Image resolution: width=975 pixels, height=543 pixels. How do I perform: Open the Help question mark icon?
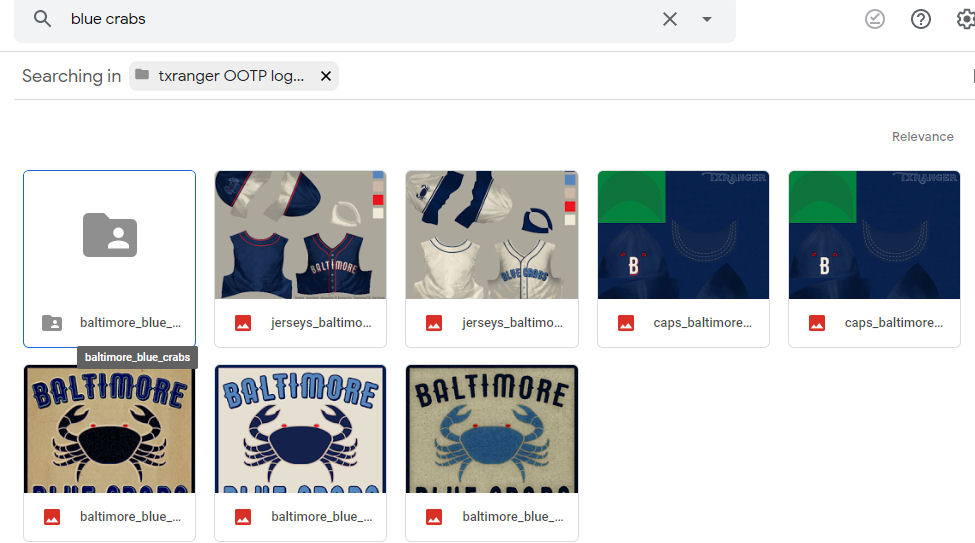pos(921,19)
